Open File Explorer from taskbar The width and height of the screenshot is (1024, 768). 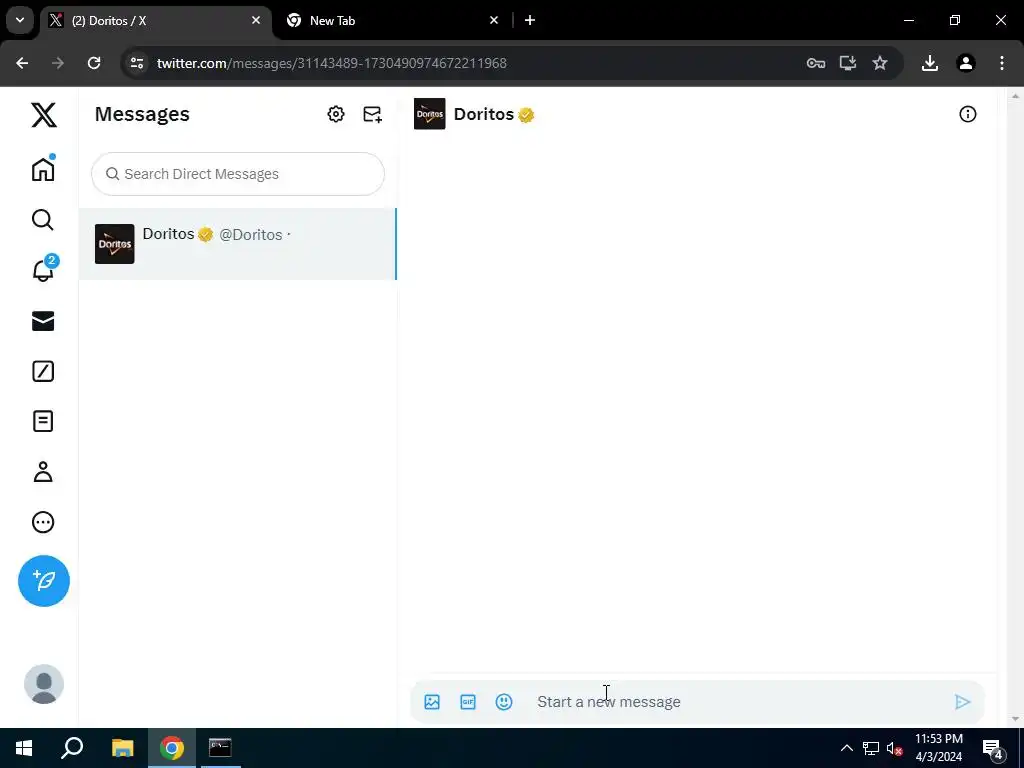tap(122, 748)
